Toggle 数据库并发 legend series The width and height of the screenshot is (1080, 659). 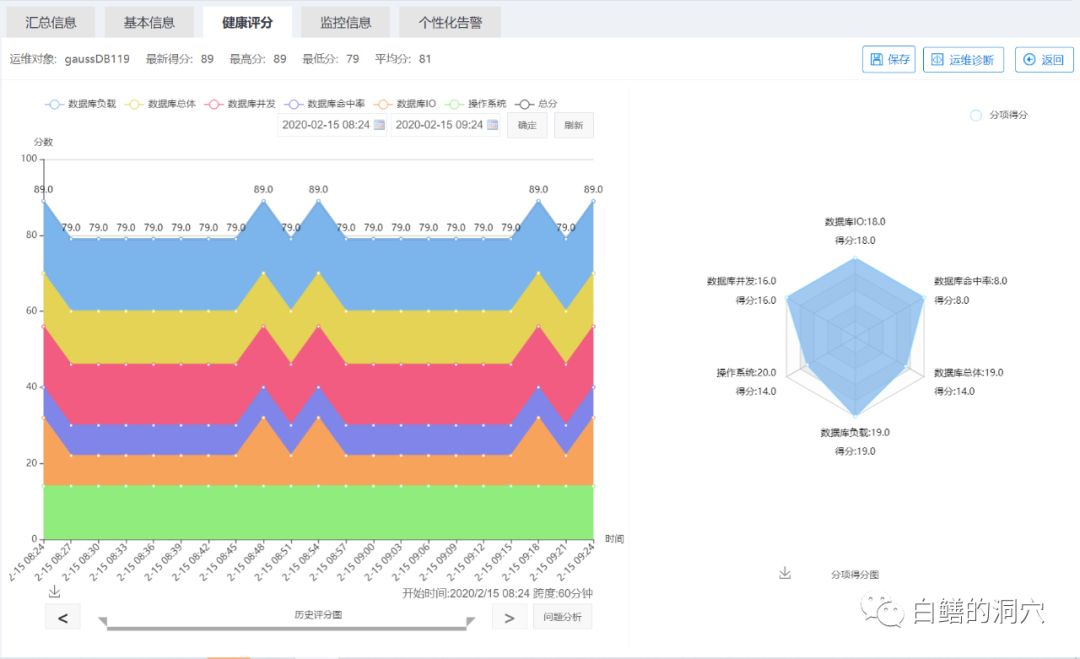tap(240, 104)
